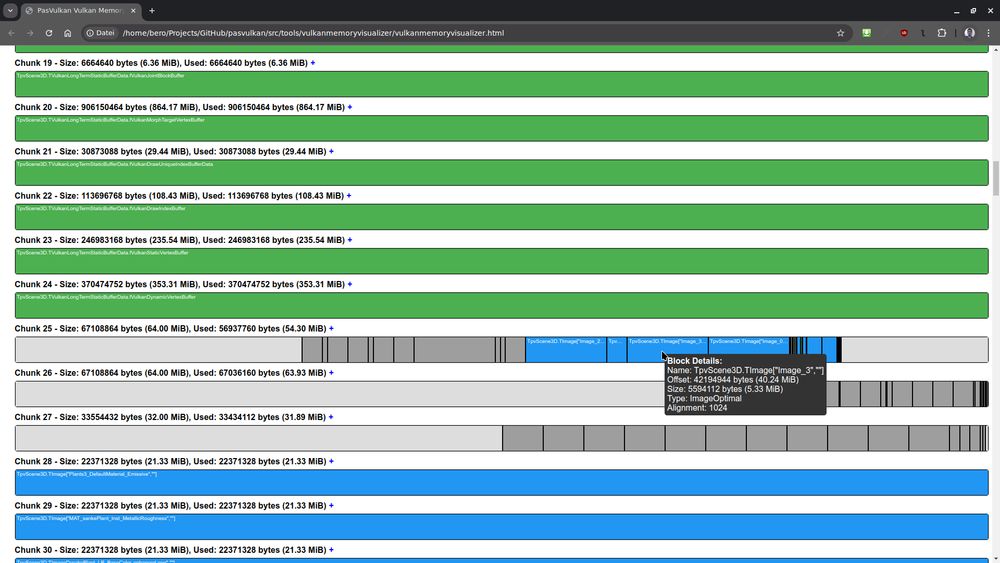Open the green download extension icon
This screenshot has width=1000, height=563.
click(866, 33)
